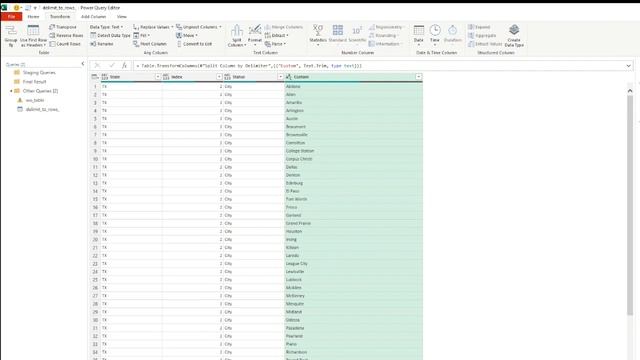640x360 pixels.
Task: Click the cell containing Corpus Christi
Action: [353, 159]
